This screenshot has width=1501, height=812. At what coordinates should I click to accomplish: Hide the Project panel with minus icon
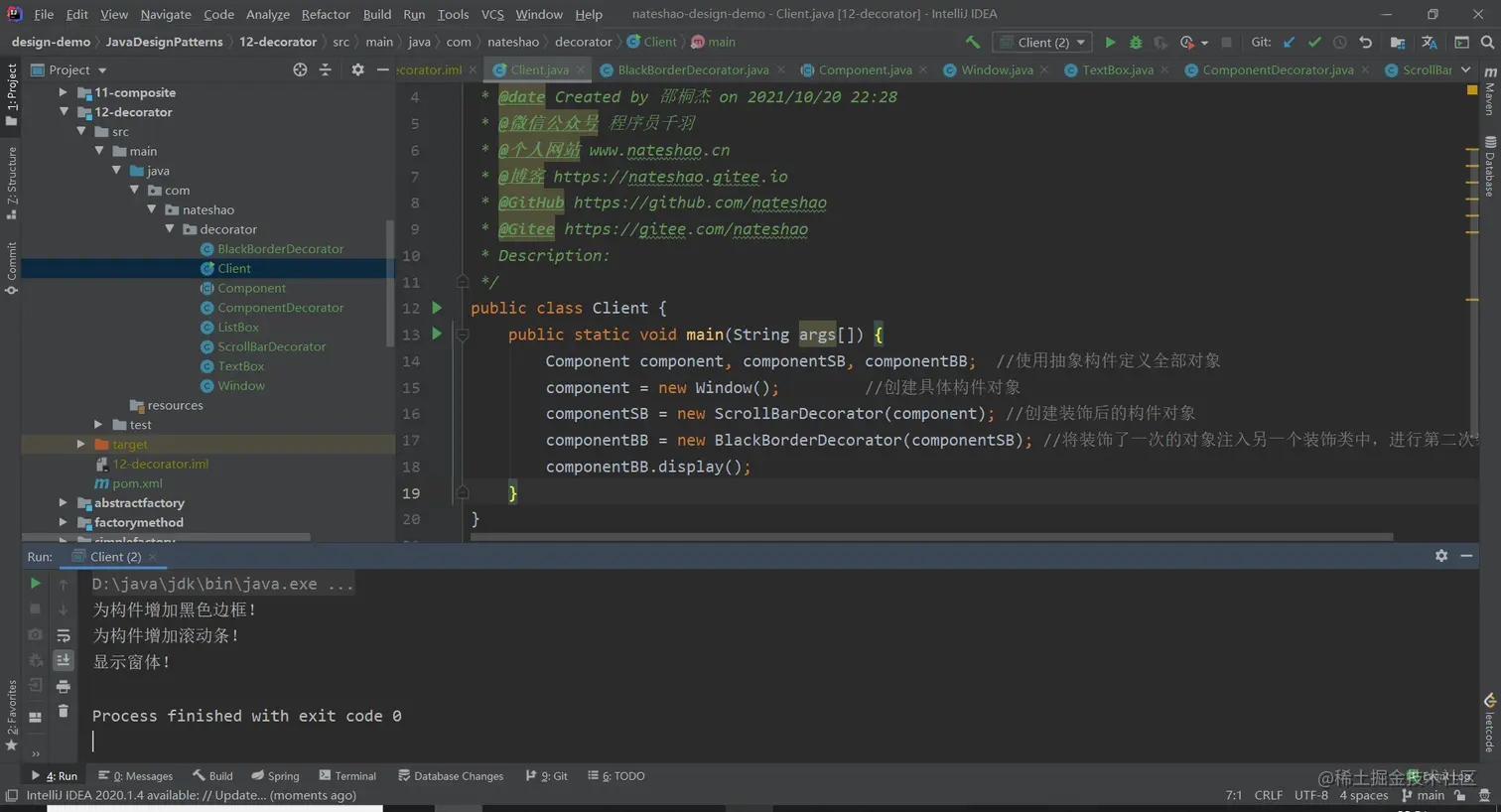pos(382,69)
